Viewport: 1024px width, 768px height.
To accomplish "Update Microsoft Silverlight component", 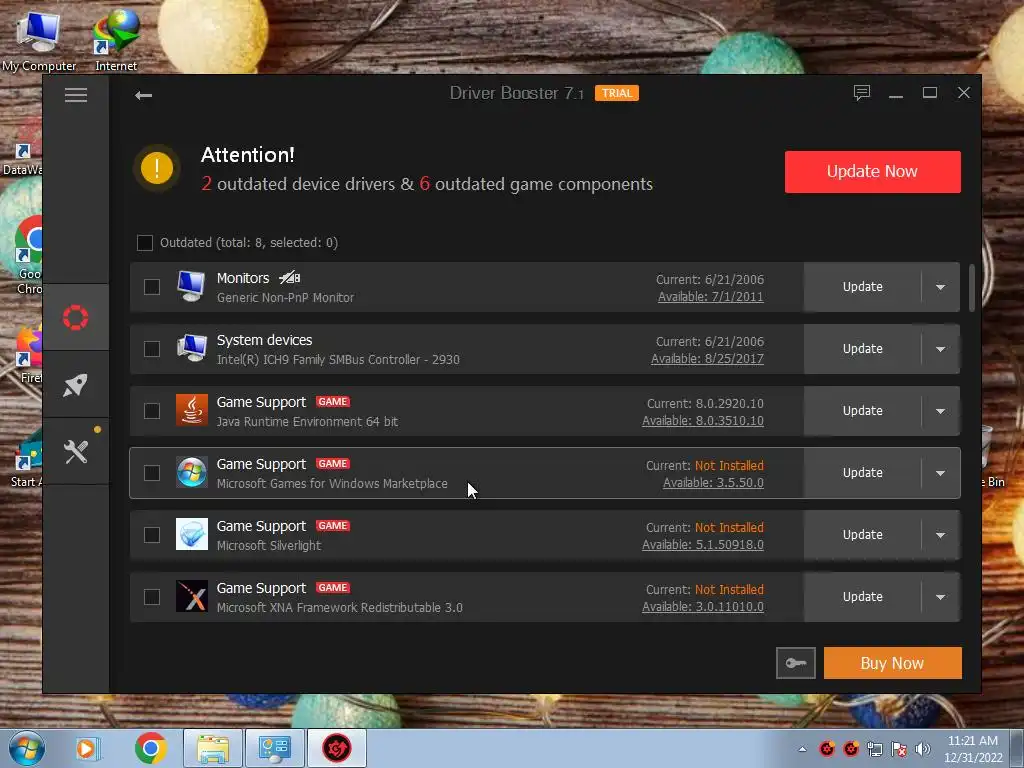I will pyautogui.click(x=863, y=535).
